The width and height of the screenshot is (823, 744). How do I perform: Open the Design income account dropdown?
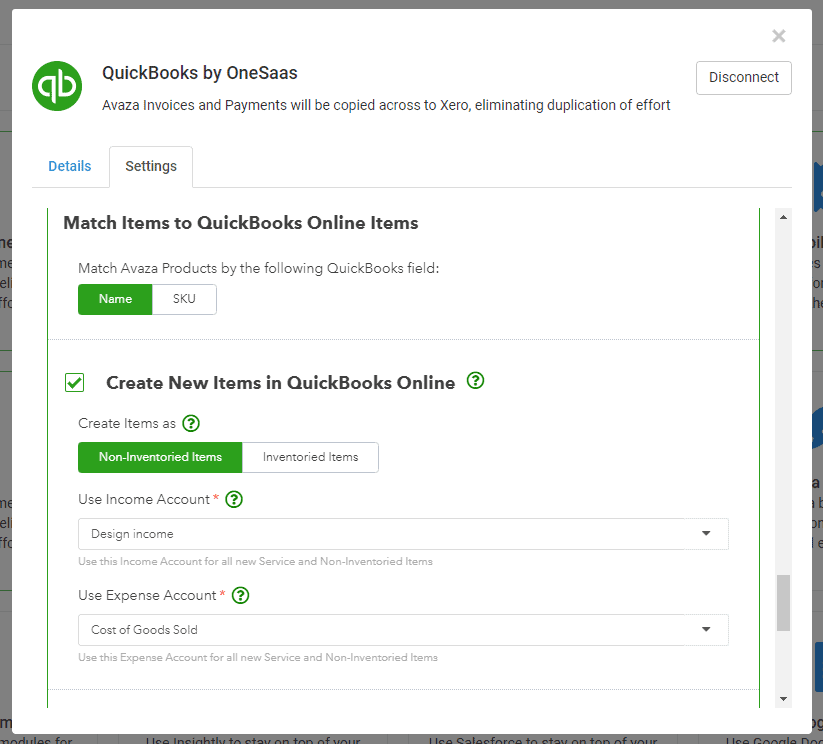[x=403, y=534]
